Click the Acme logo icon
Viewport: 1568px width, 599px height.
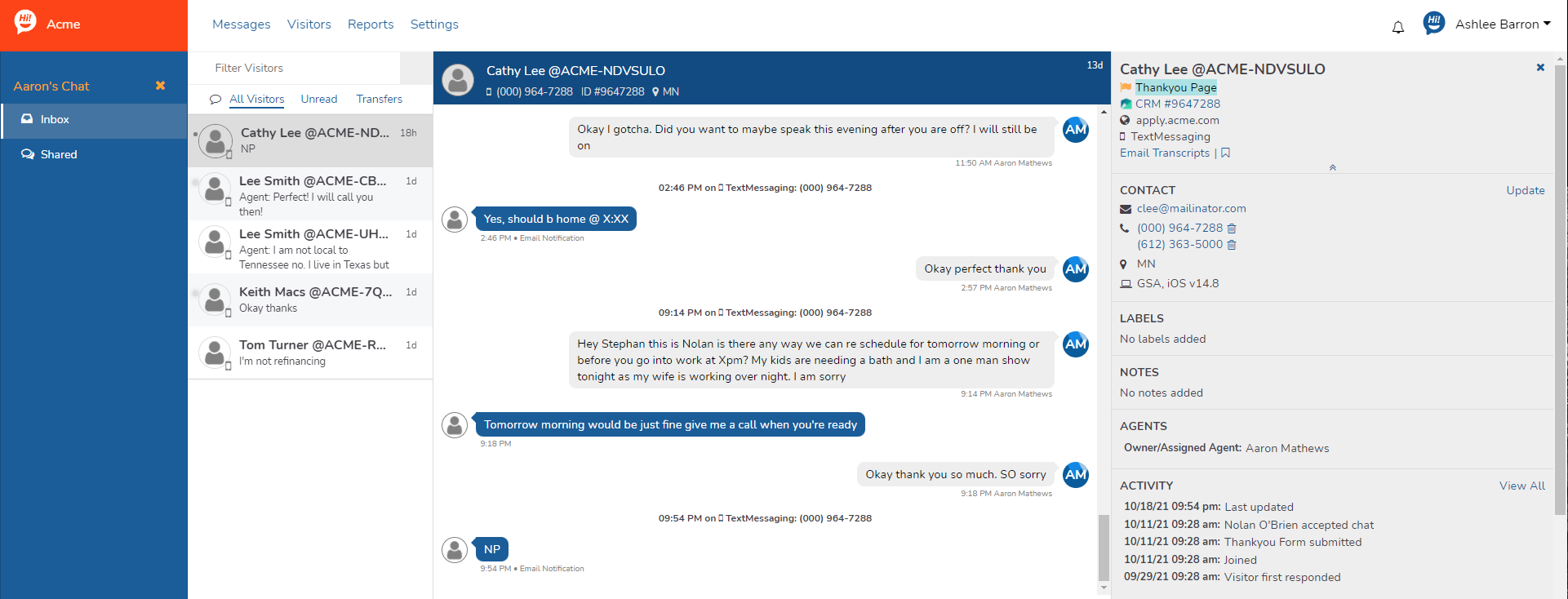tap(25, 22)
